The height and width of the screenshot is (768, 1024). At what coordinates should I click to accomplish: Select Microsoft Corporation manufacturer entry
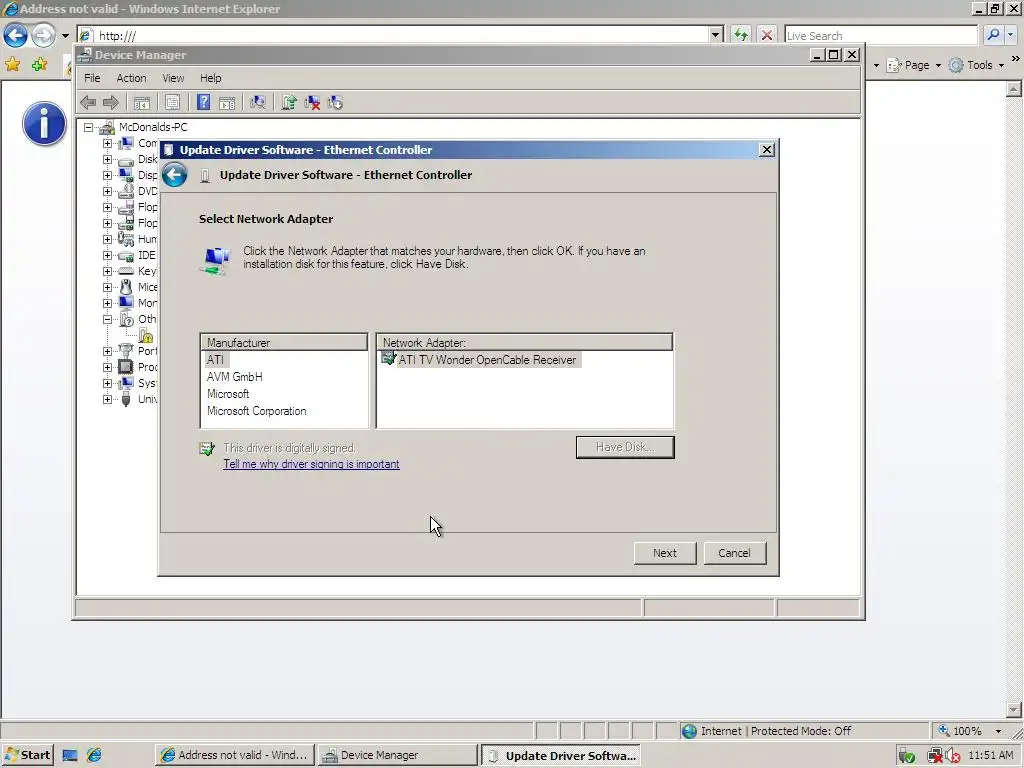(x=257, y=411)
